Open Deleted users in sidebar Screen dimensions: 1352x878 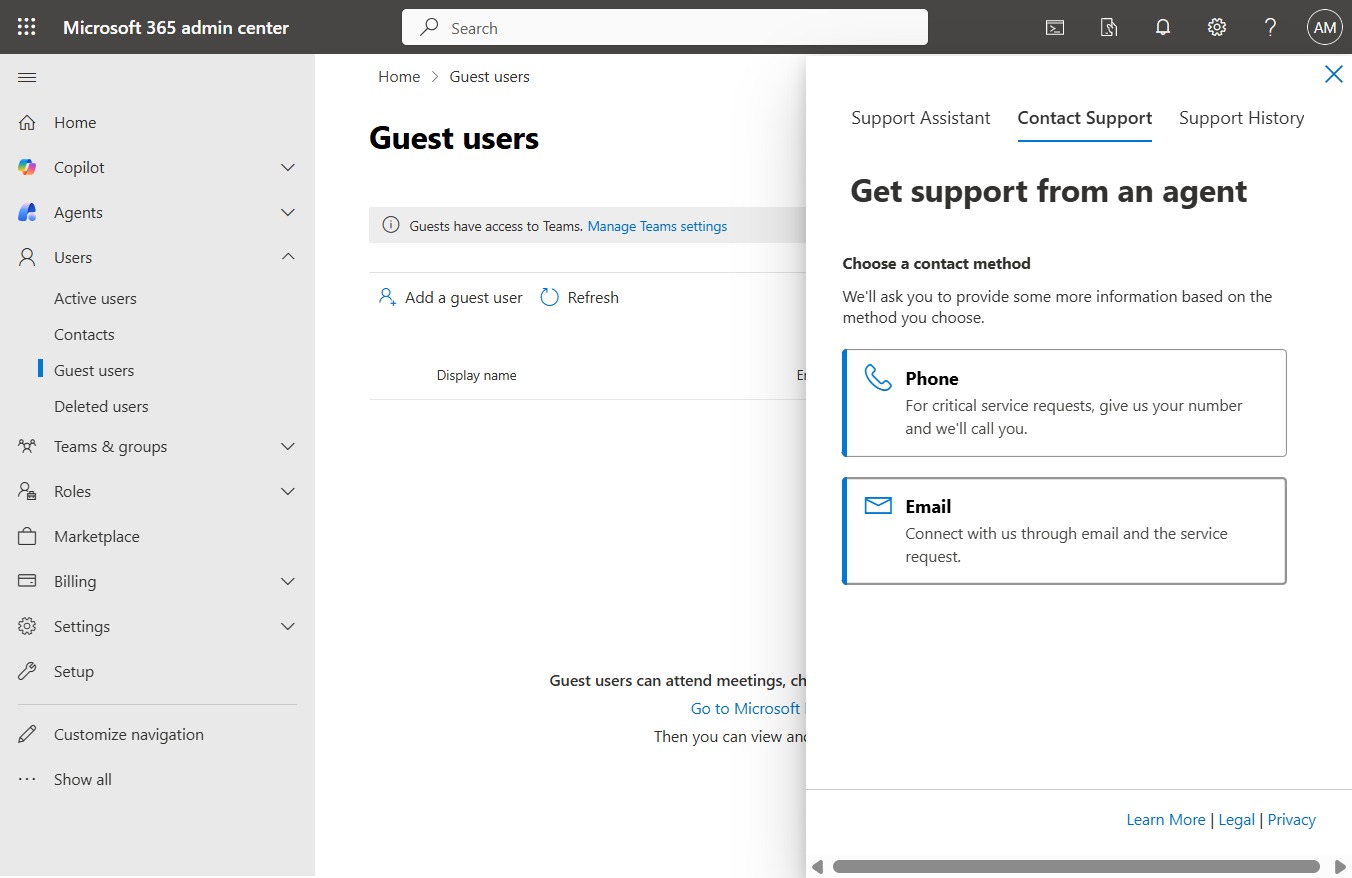click(x=101, y=406)
